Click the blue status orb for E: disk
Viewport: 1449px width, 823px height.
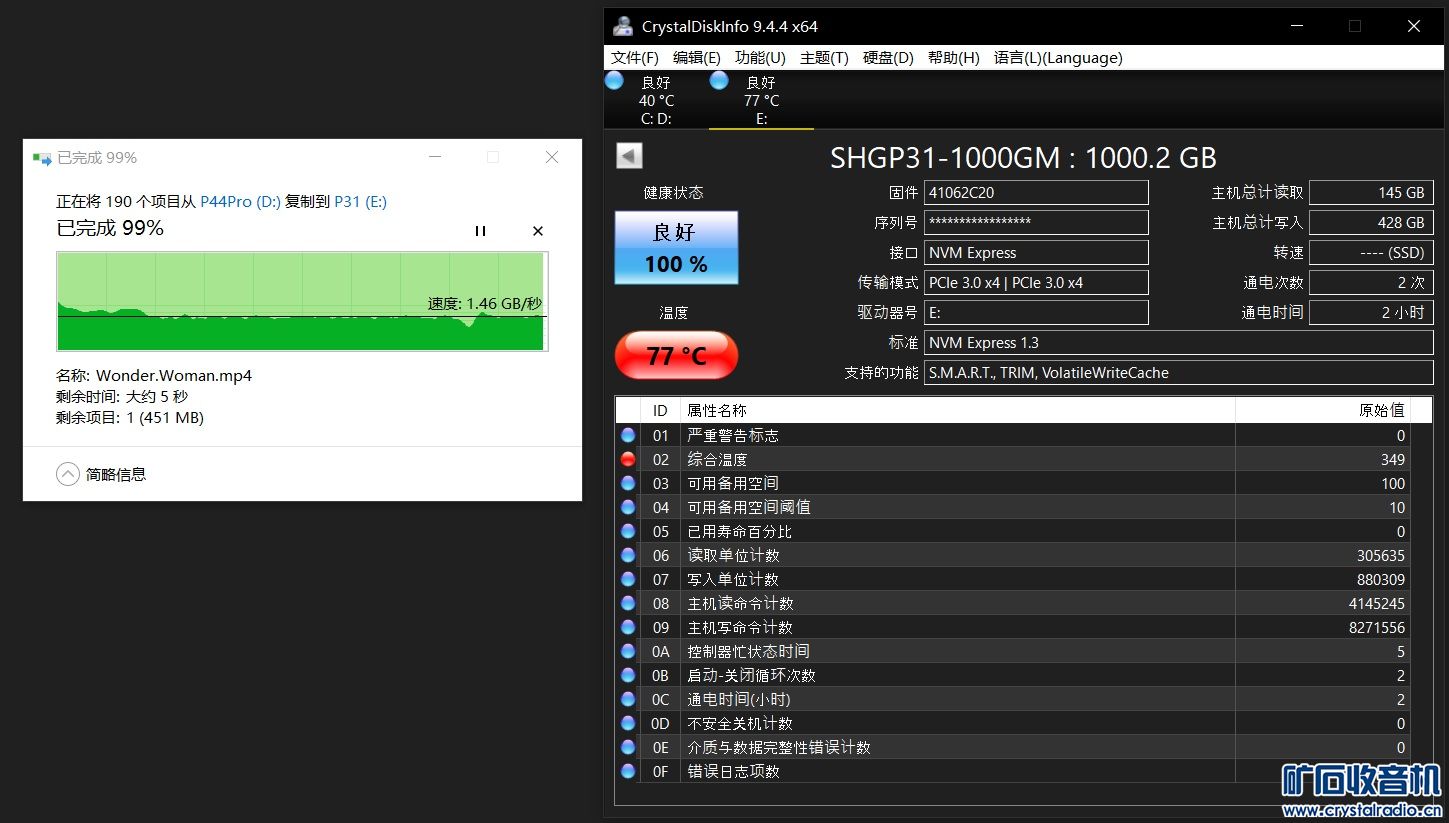point(719,80)
